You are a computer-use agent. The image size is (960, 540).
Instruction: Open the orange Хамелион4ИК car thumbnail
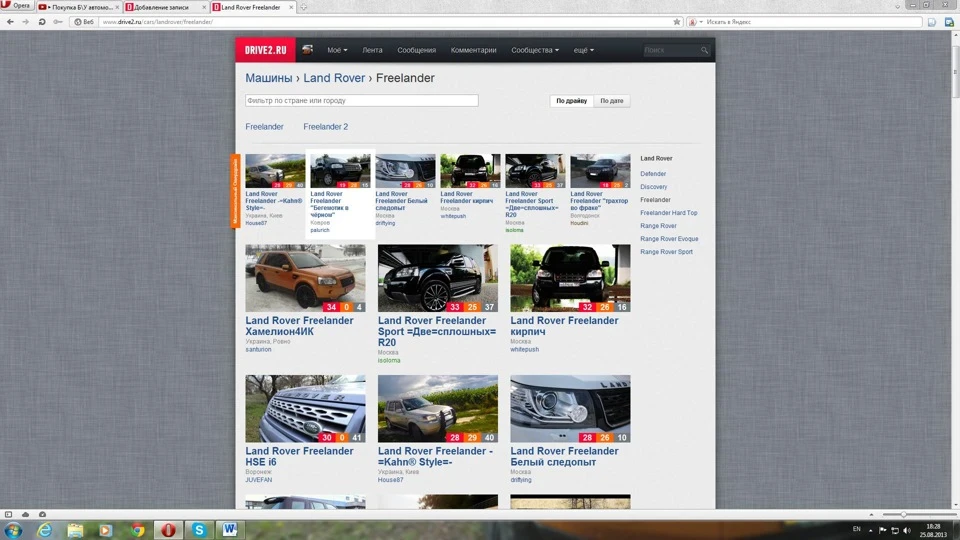[x=305, y=278]
